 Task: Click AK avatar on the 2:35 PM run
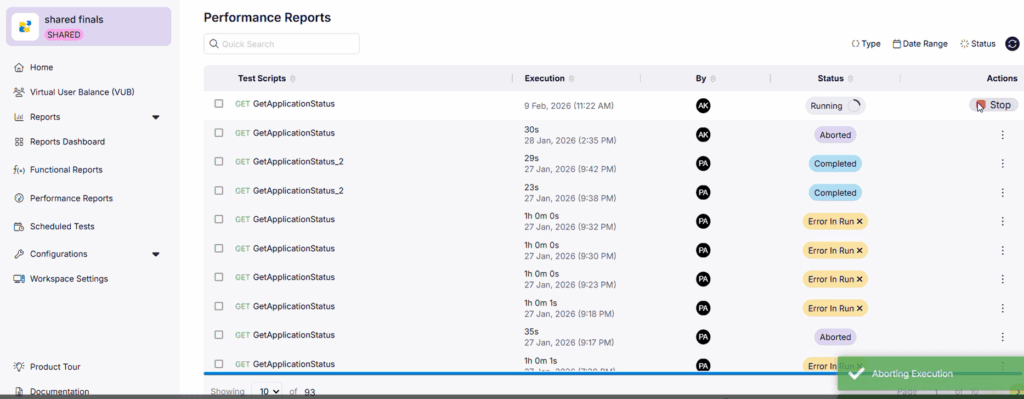pyautogui.click(x=703, y=135)
